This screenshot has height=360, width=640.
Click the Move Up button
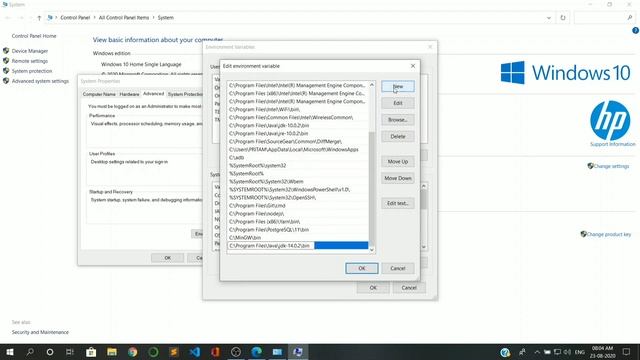398,162
